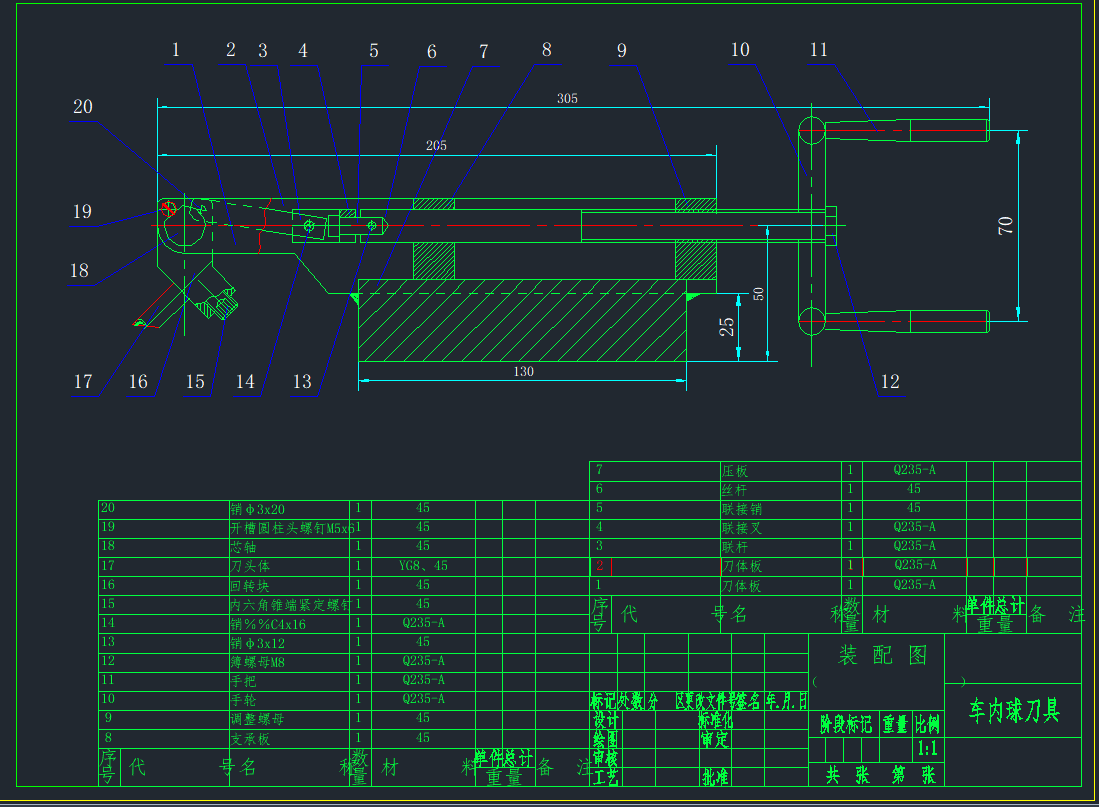Select part balloon number 9
The image size is (1099, 807).
click(621, 50)
